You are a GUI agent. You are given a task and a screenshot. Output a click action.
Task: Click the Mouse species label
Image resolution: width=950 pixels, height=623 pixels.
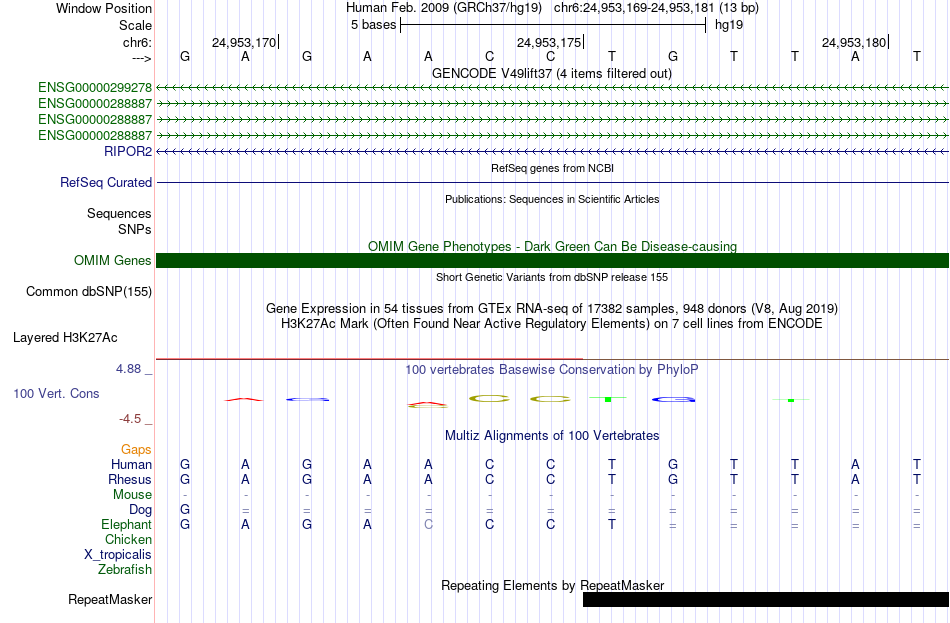point(132,495)
